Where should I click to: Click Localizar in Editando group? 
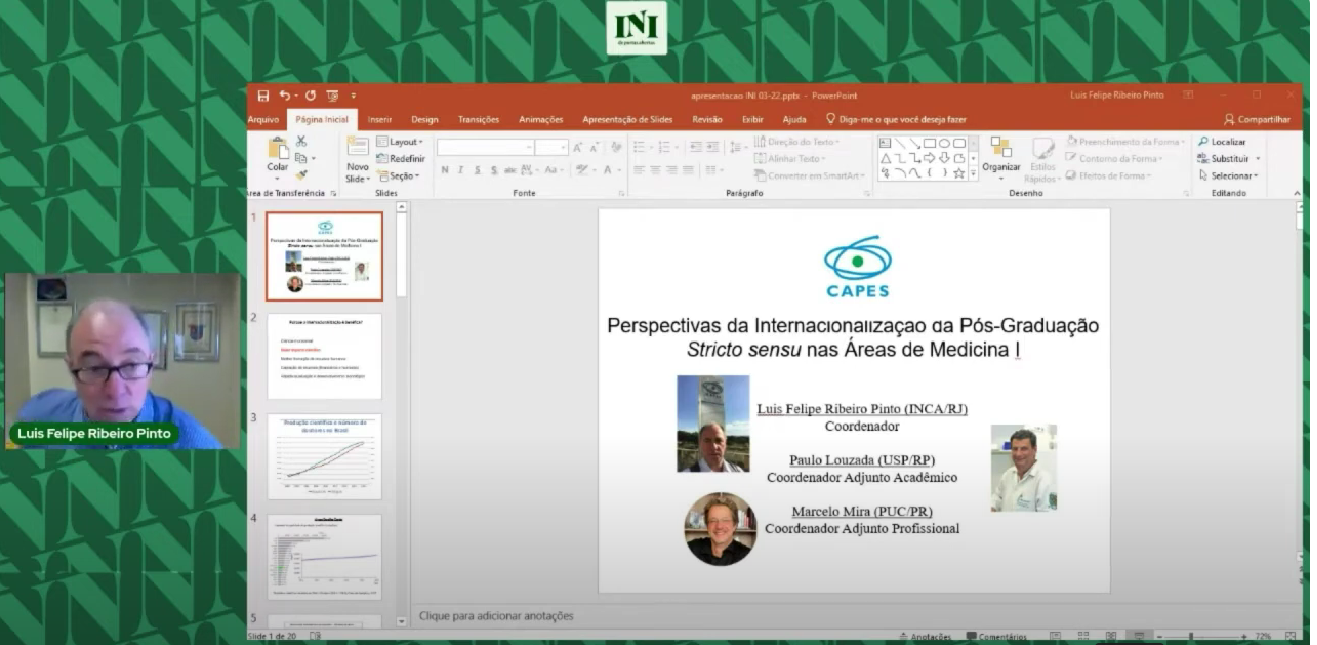coord(1222,142)
